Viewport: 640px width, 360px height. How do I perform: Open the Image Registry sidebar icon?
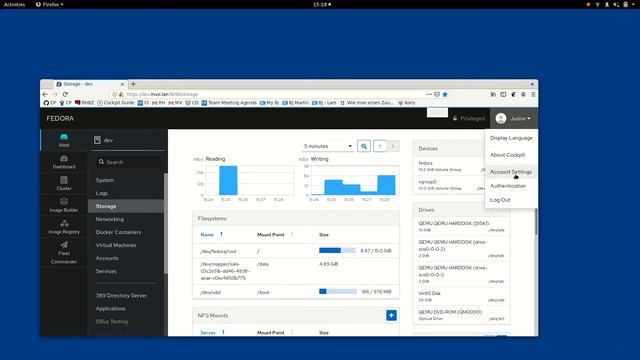pos(64,223)
